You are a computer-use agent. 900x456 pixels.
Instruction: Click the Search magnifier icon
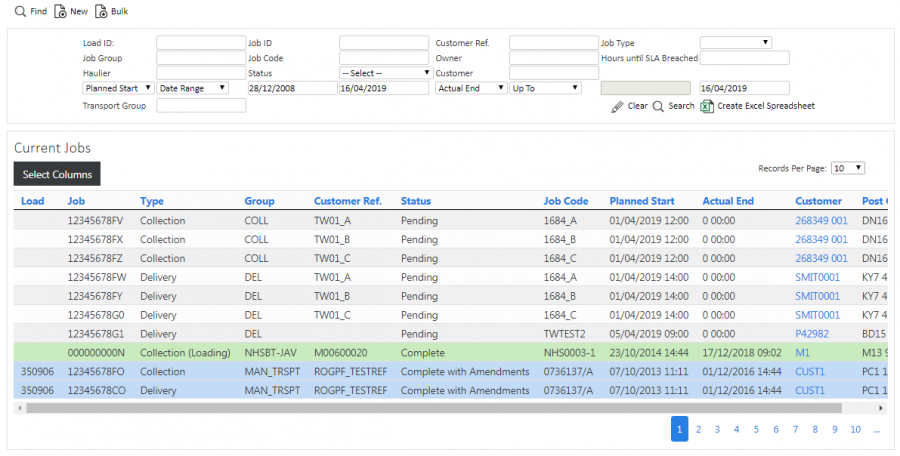[x=658, y=106]
